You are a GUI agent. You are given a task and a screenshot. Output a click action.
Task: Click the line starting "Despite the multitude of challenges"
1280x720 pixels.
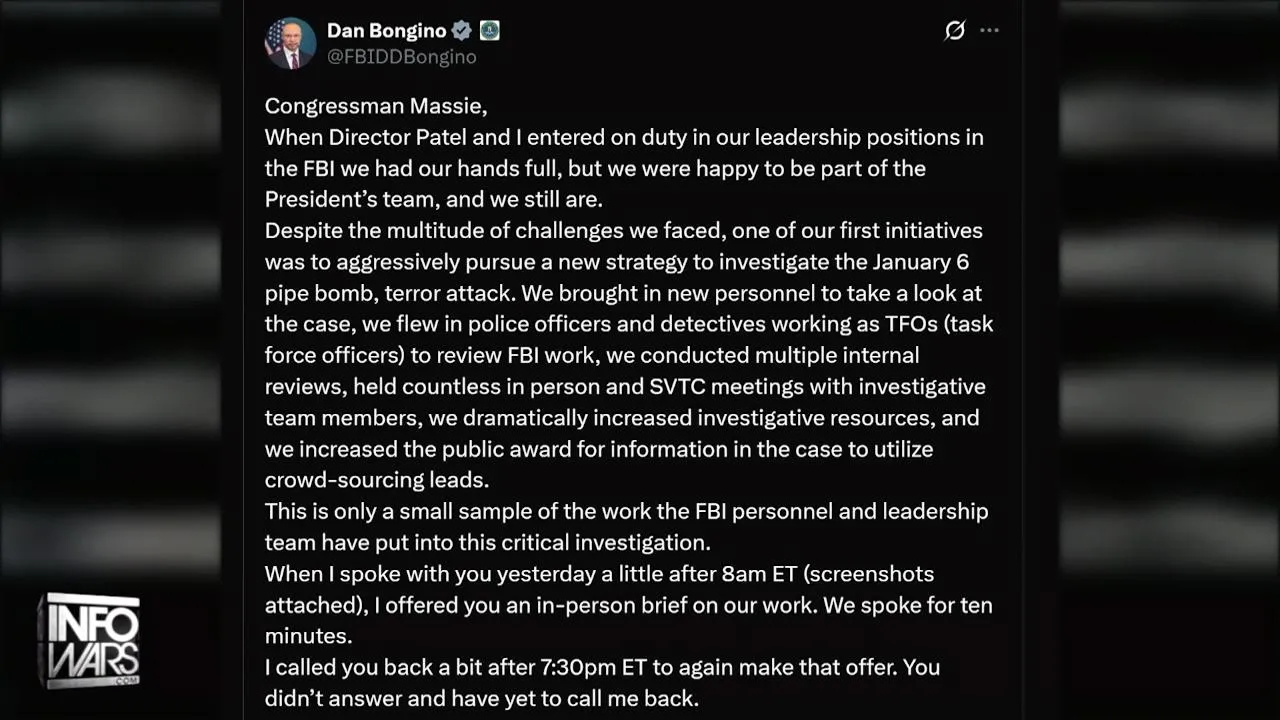click(x=623, y=230)
